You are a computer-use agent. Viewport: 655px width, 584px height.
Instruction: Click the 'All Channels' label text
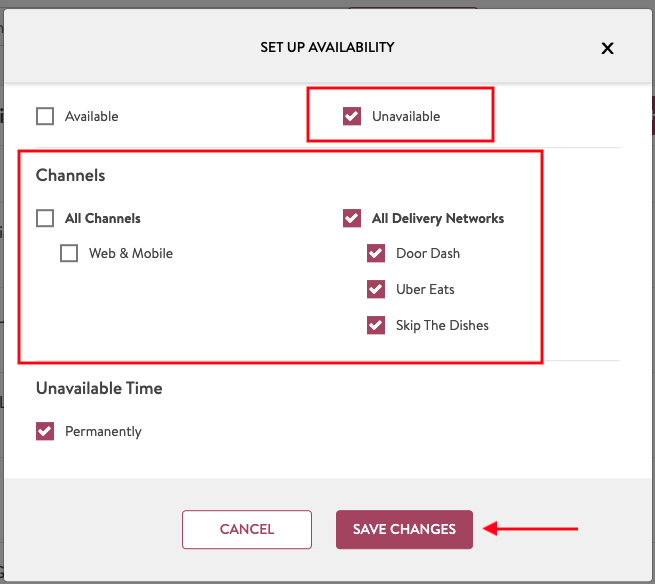point(103,218)
